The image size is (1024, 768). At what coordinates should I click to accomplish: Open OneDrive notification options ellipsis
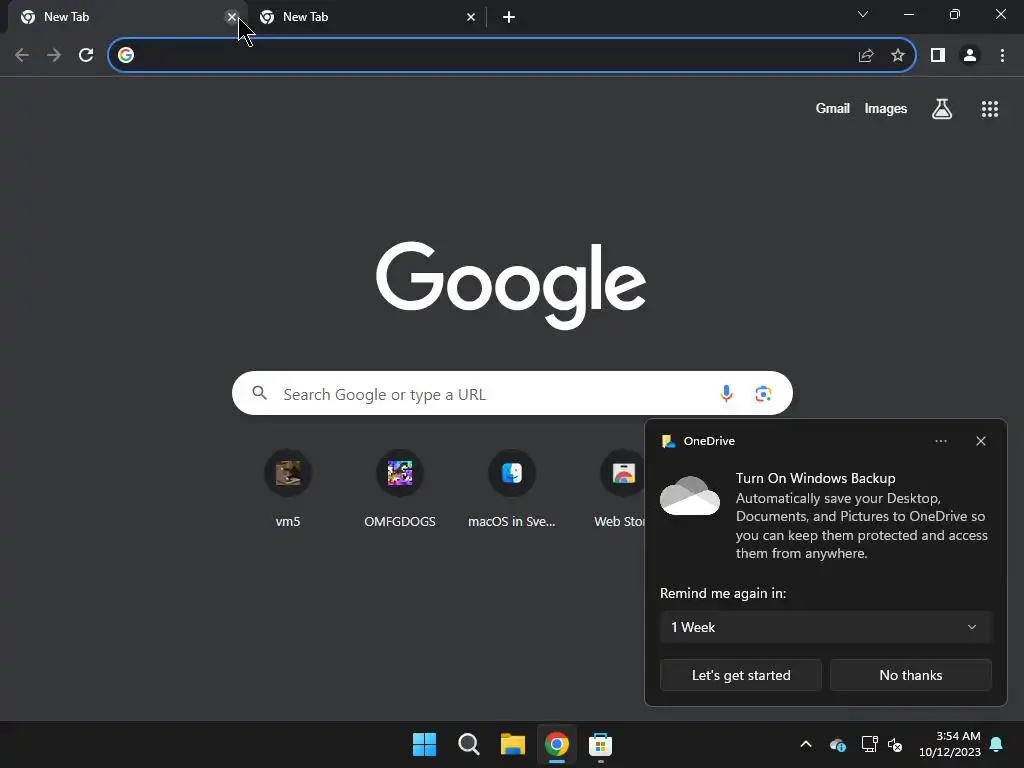coord(940,441)
